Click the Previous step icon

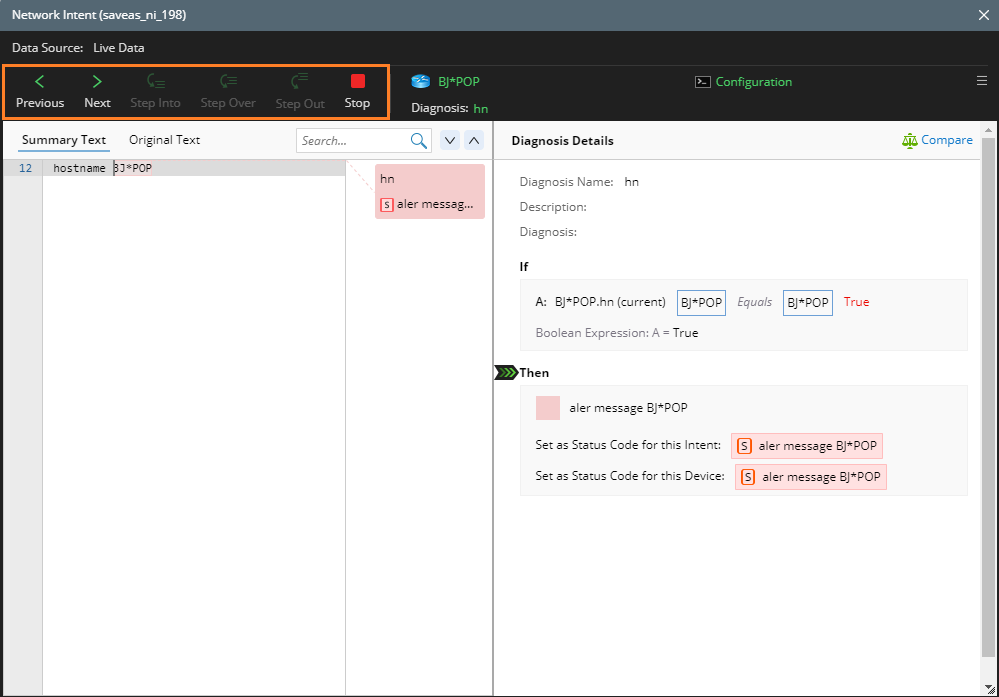(x=39, y=82)
